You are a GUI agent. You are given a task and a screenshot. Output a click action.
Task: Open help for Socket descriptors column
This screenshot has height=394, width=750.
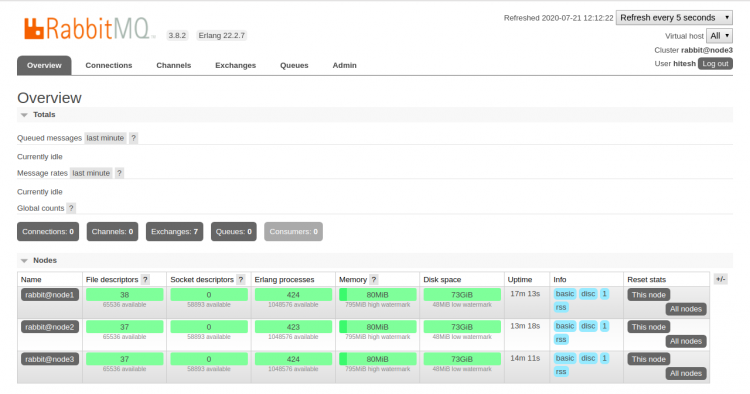[x=241, y=279]
